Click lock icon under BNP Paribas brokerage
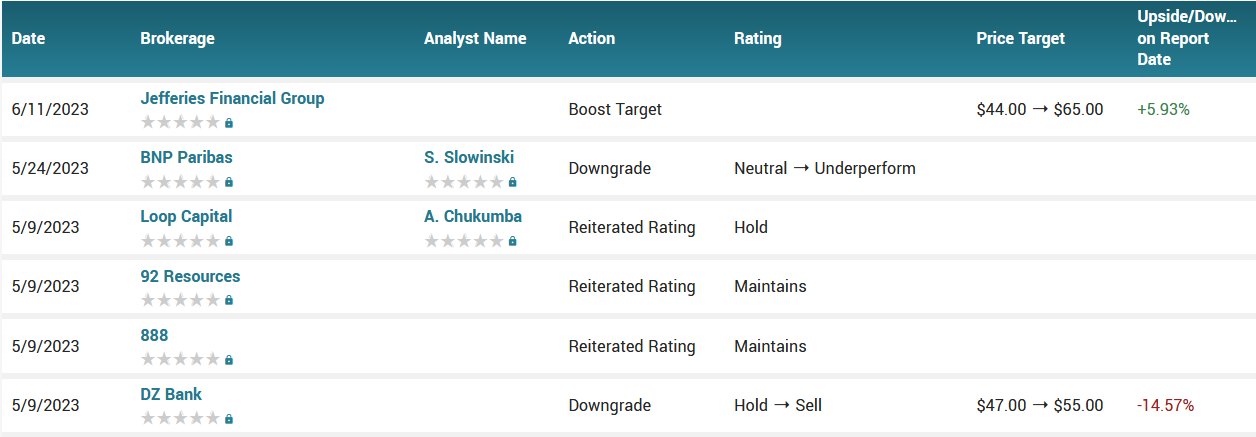1256x437 pixels. [229, 182]
